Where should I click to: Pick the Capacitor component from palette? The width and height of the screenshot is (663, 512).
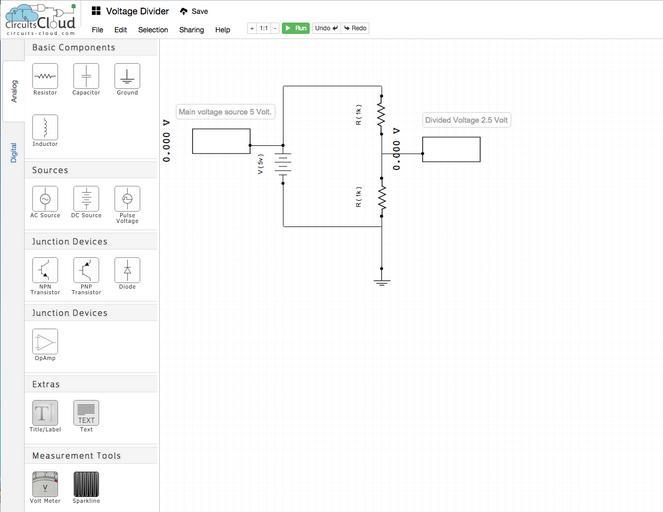[86, 76]
